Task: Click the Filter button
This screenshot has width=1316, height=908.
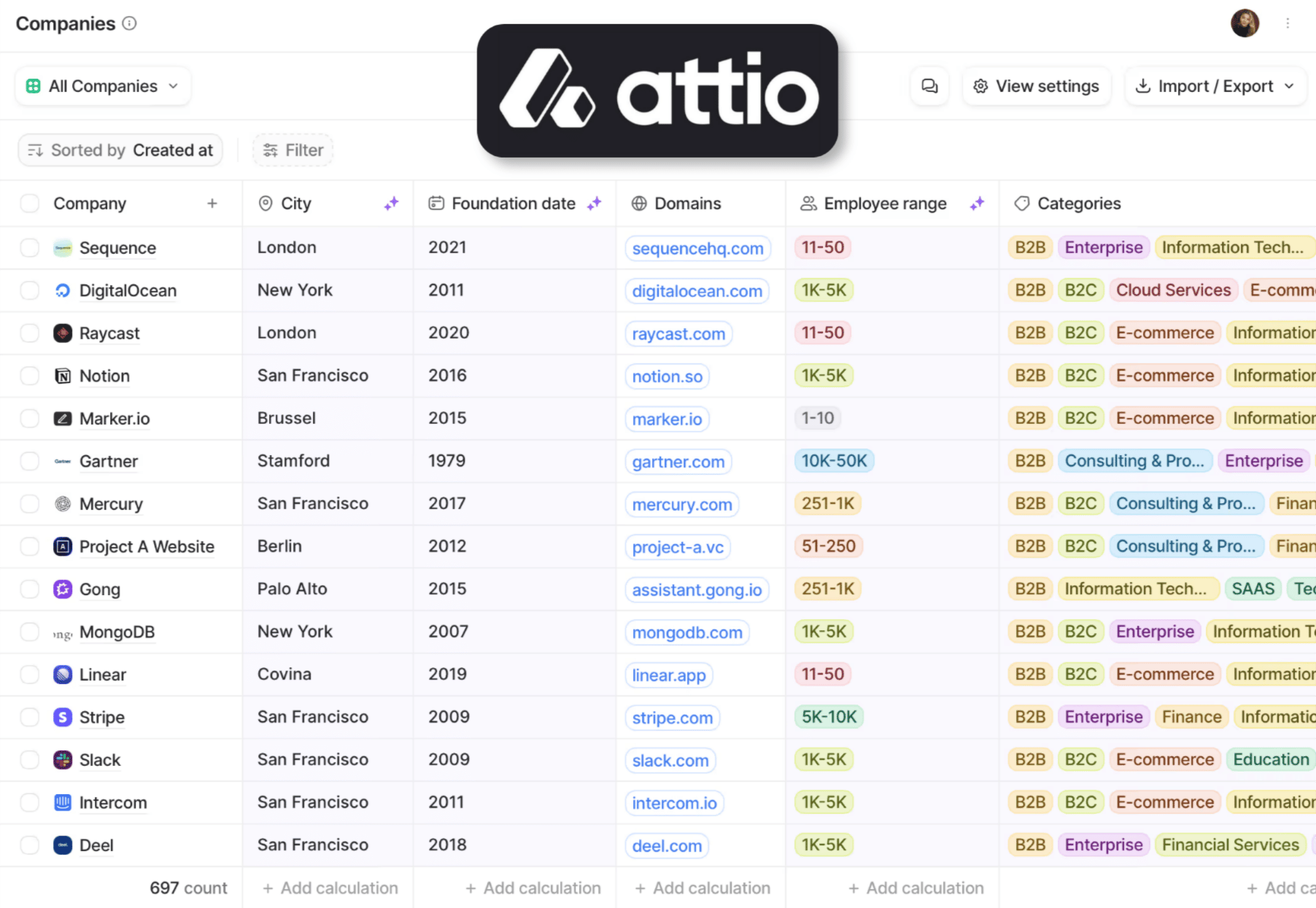Action: (293, 150)
